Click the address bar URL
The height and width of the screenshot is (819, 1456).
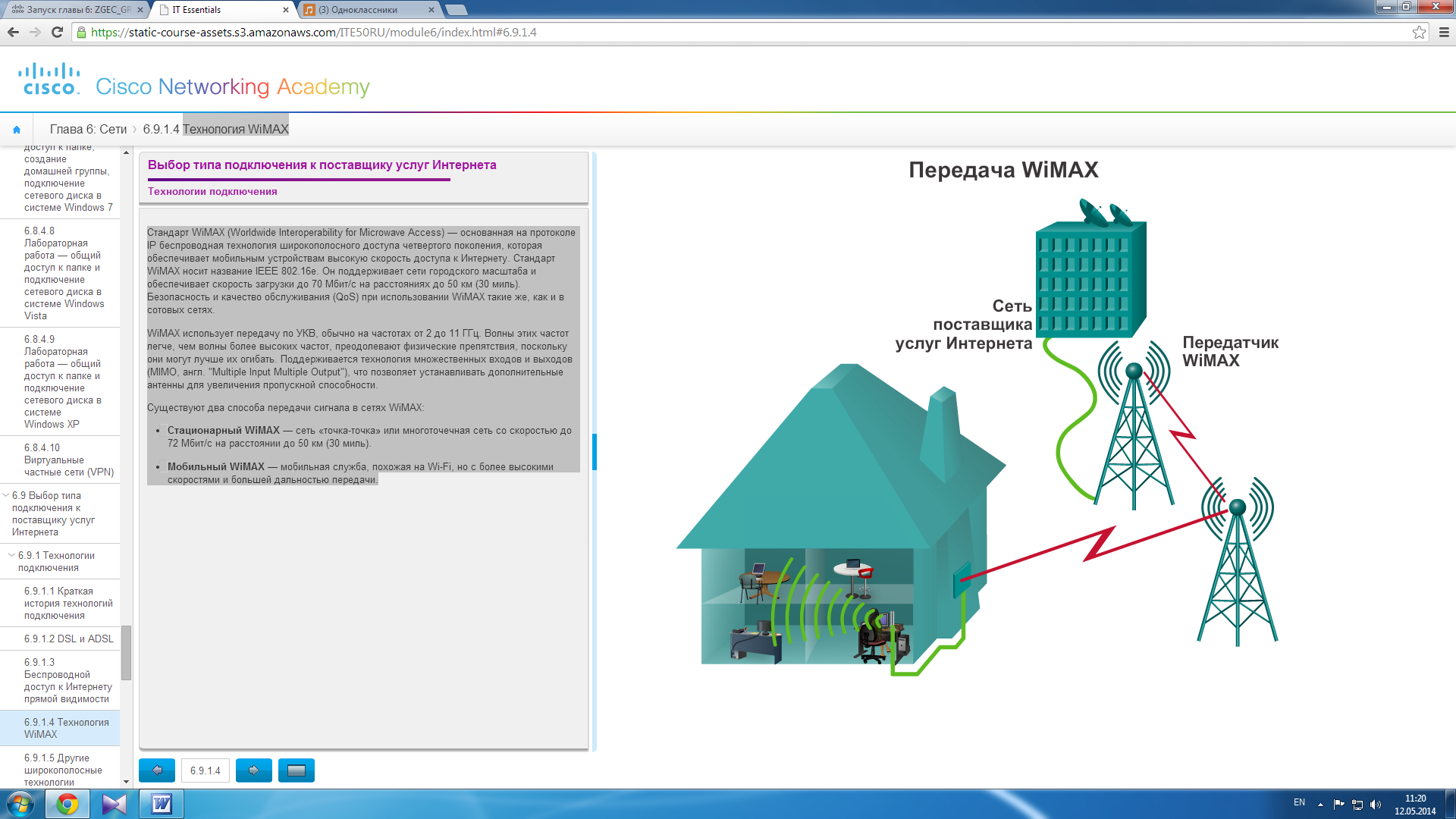314,32
